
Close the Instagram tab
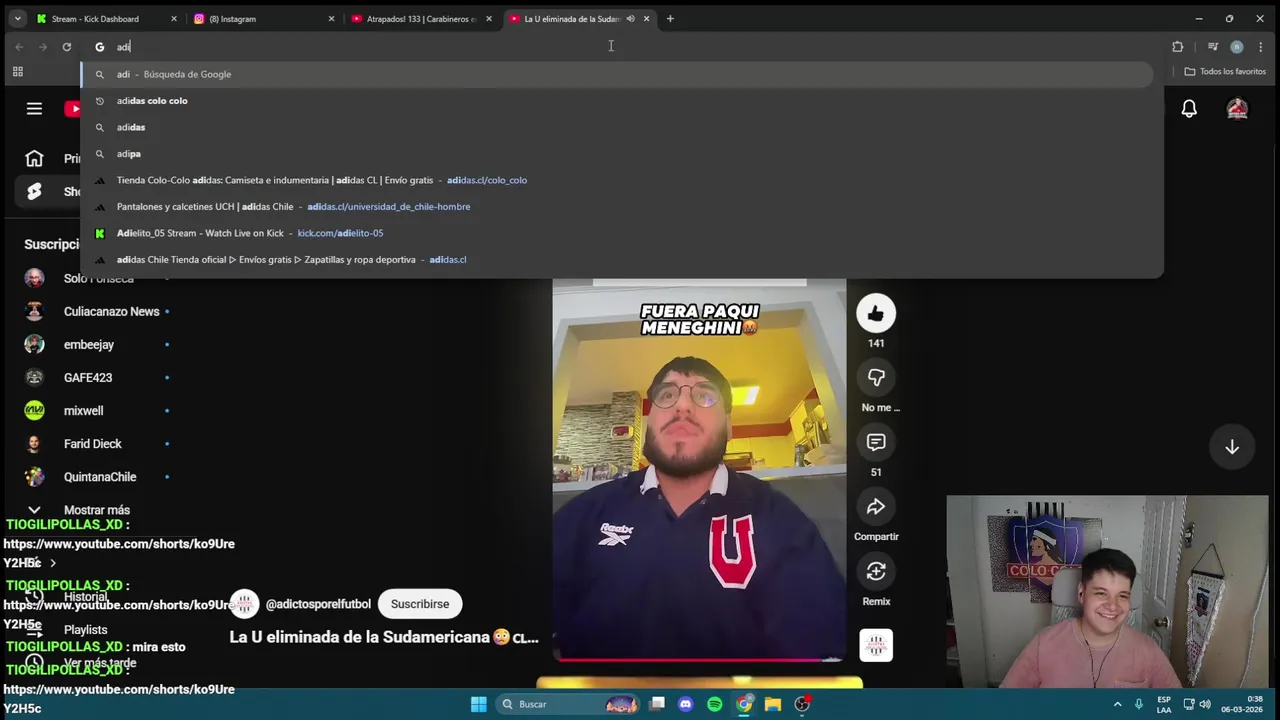(332, 19)
